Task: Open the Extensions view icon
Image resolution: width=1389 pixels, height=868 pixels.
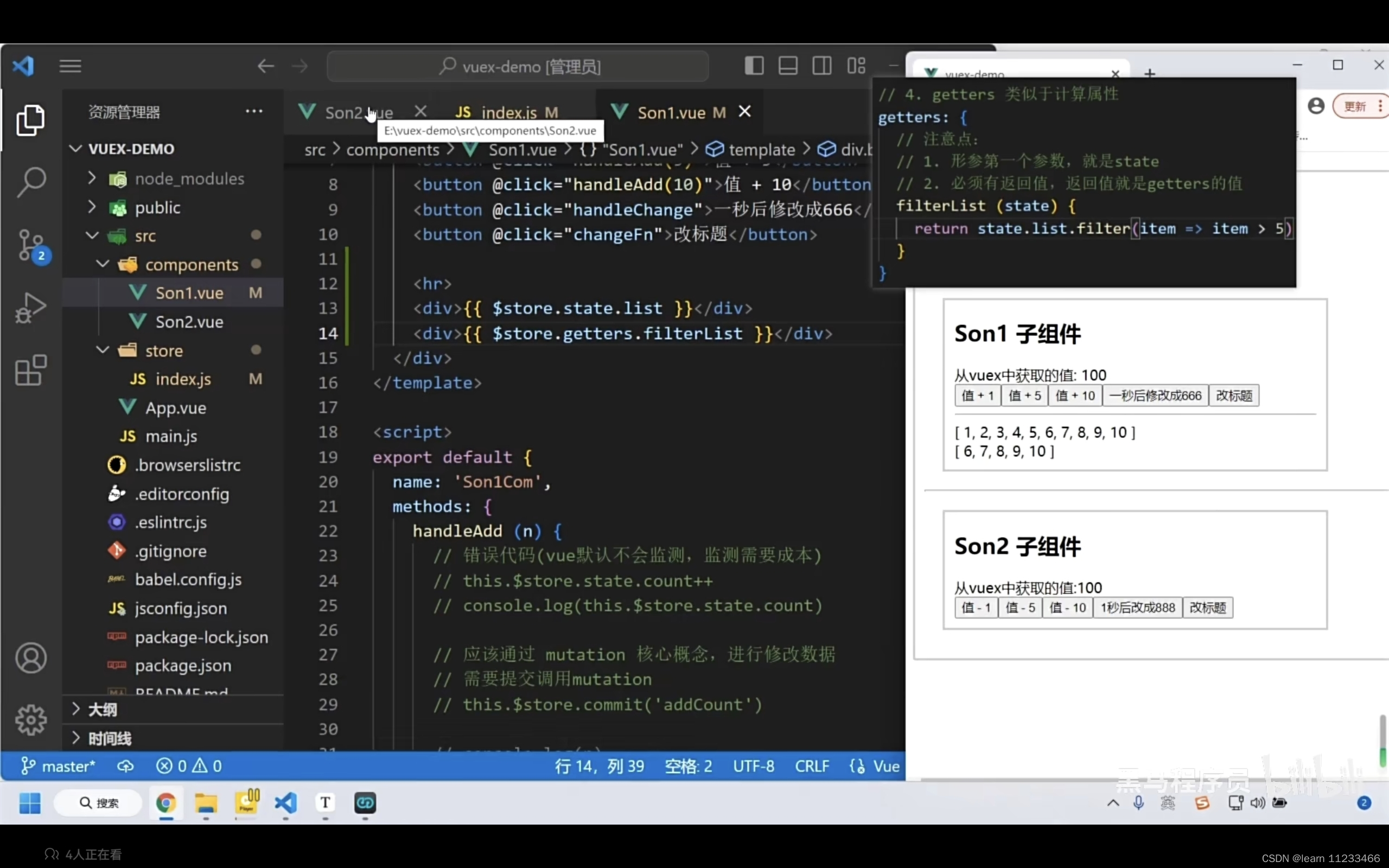Action: pyautogui.click(x=30, y=371)
